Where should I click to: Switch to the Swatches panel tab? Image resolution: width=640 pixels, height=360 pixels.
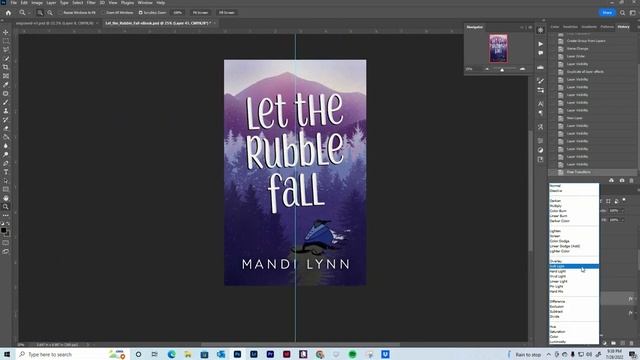[x=570, y=27]
